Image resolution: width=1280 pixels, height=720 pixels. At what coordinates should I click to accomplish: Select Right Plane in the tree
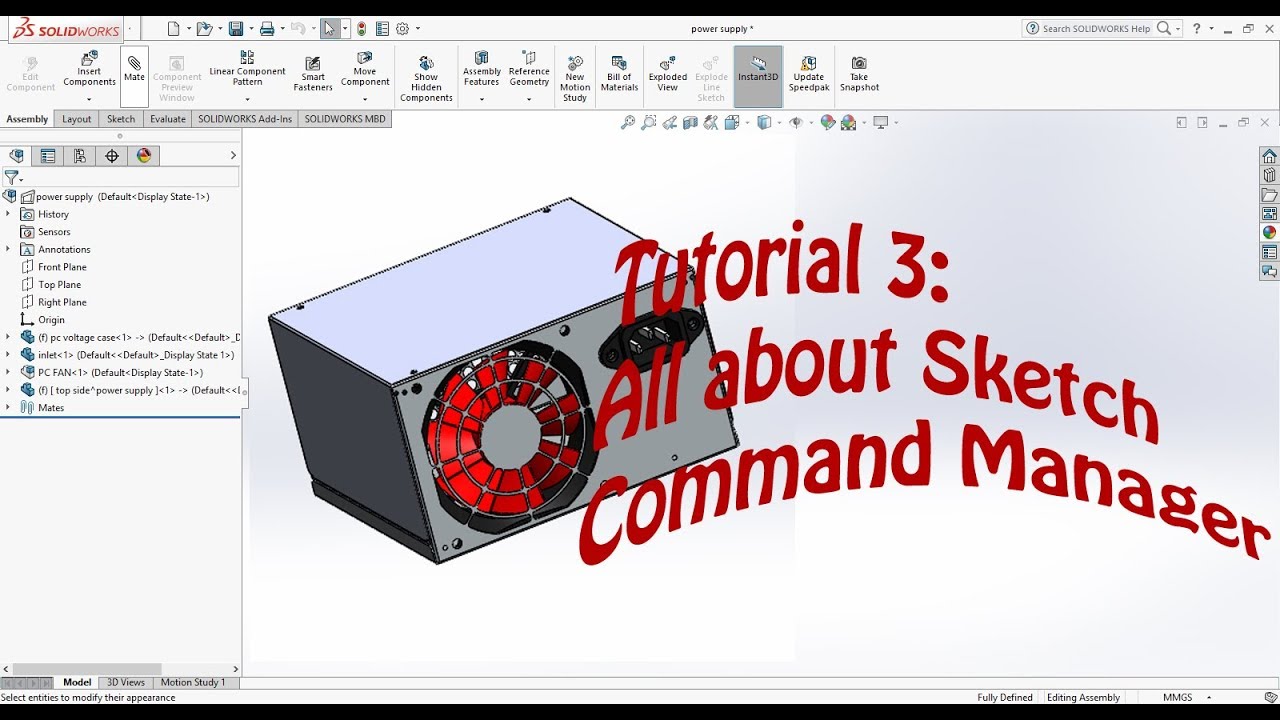[62, 302]
